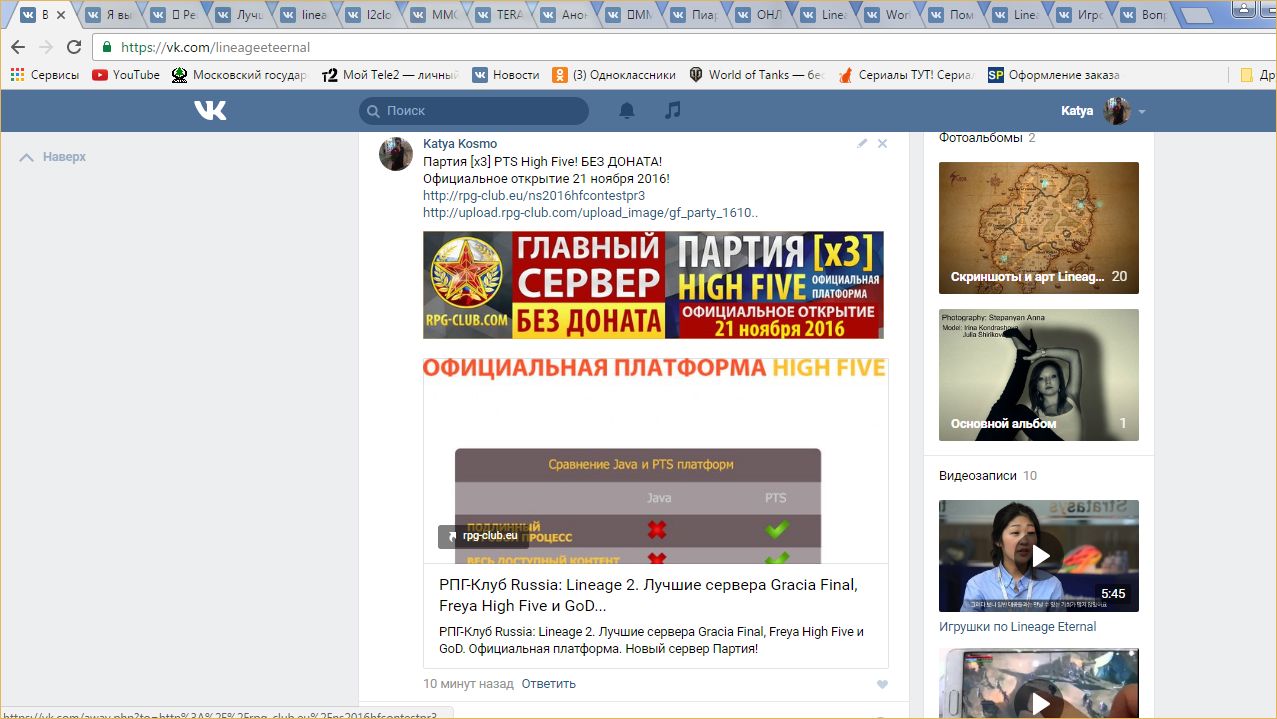Click Ответить to reply to the post
1277x719 pixels.
(549, 684)
